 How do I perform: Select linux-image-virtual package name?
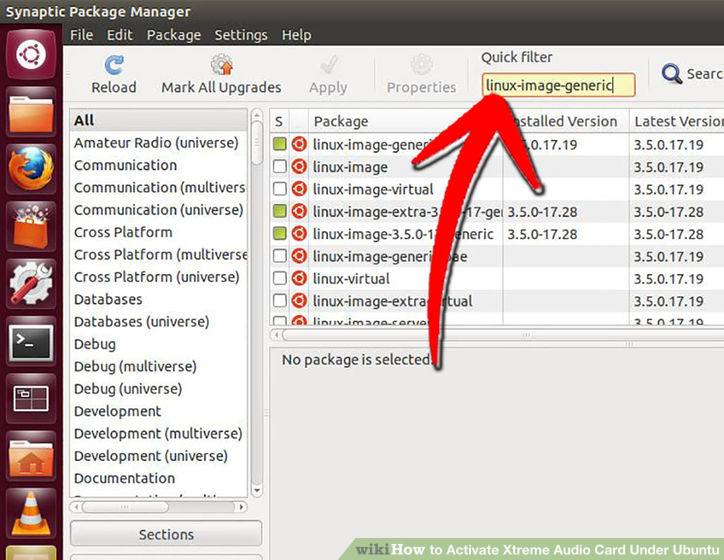pyautogui.click(x=373, y=189)
